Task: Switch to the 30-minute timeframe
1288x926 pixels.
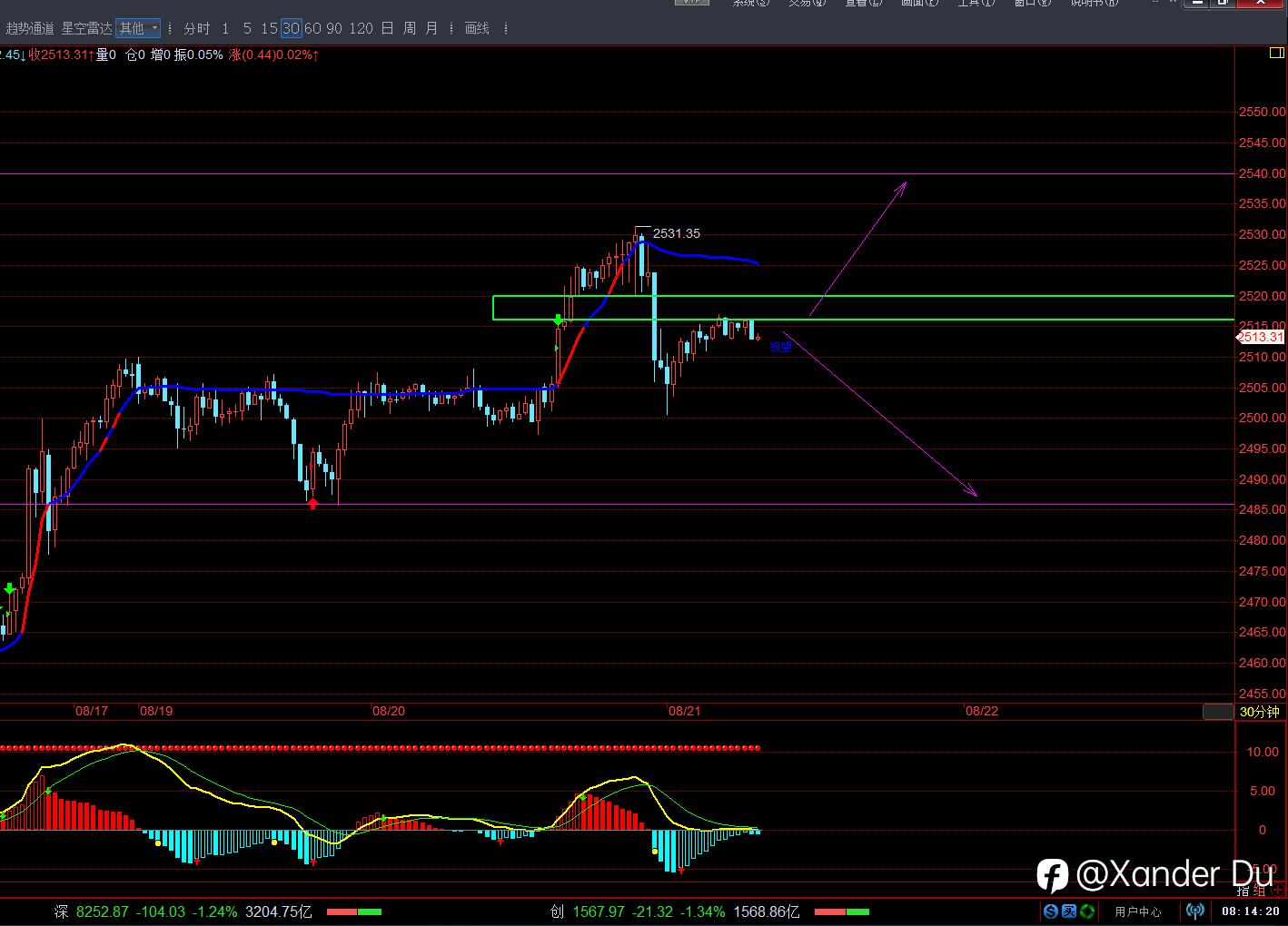Action: [291, 28]
